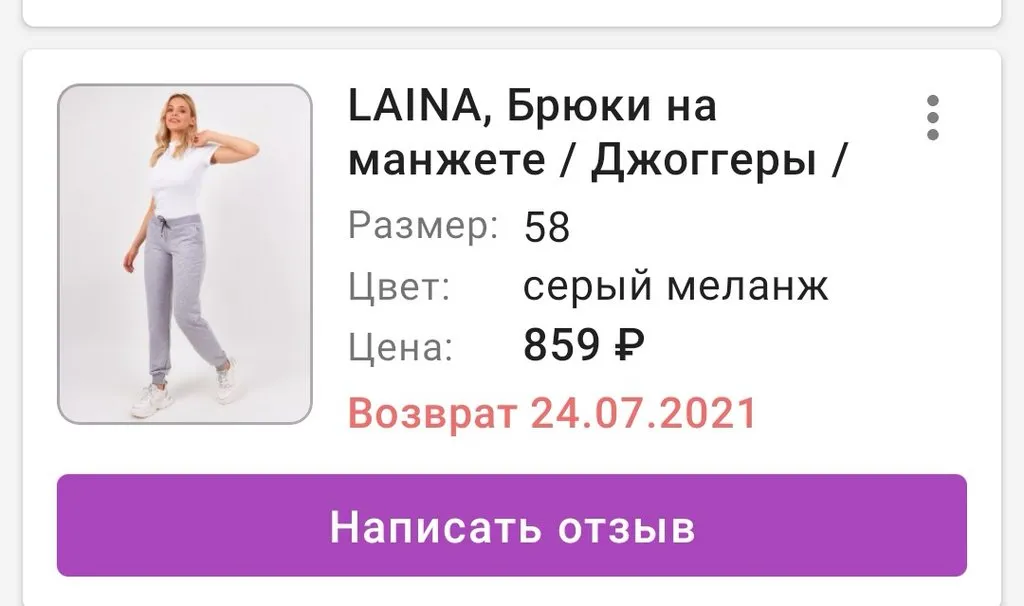
Task: Click the Цвет label
Action: point(399,286)
